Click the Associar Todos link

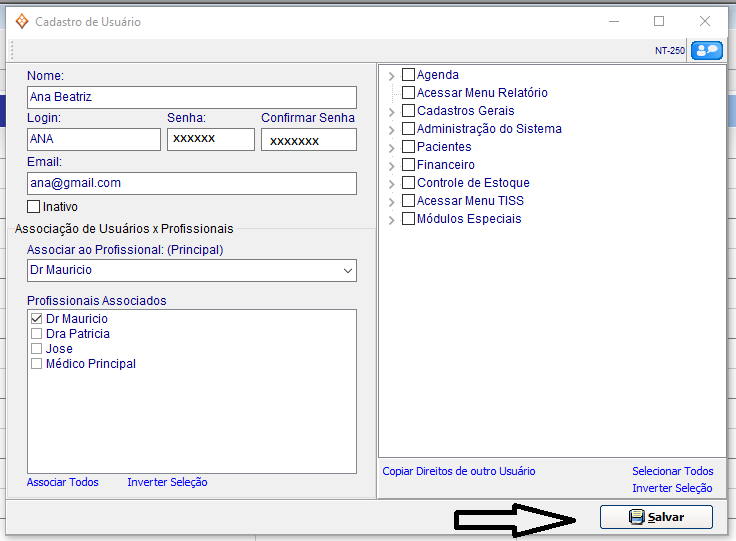[63, 482]
